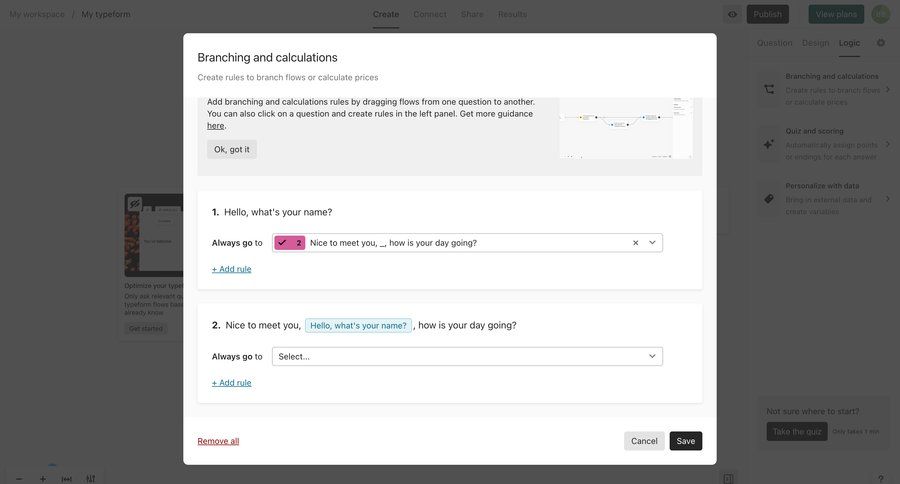Click the 'Take the quiz' button
Viewport: 900px width, 484px height.
point(797,432)
